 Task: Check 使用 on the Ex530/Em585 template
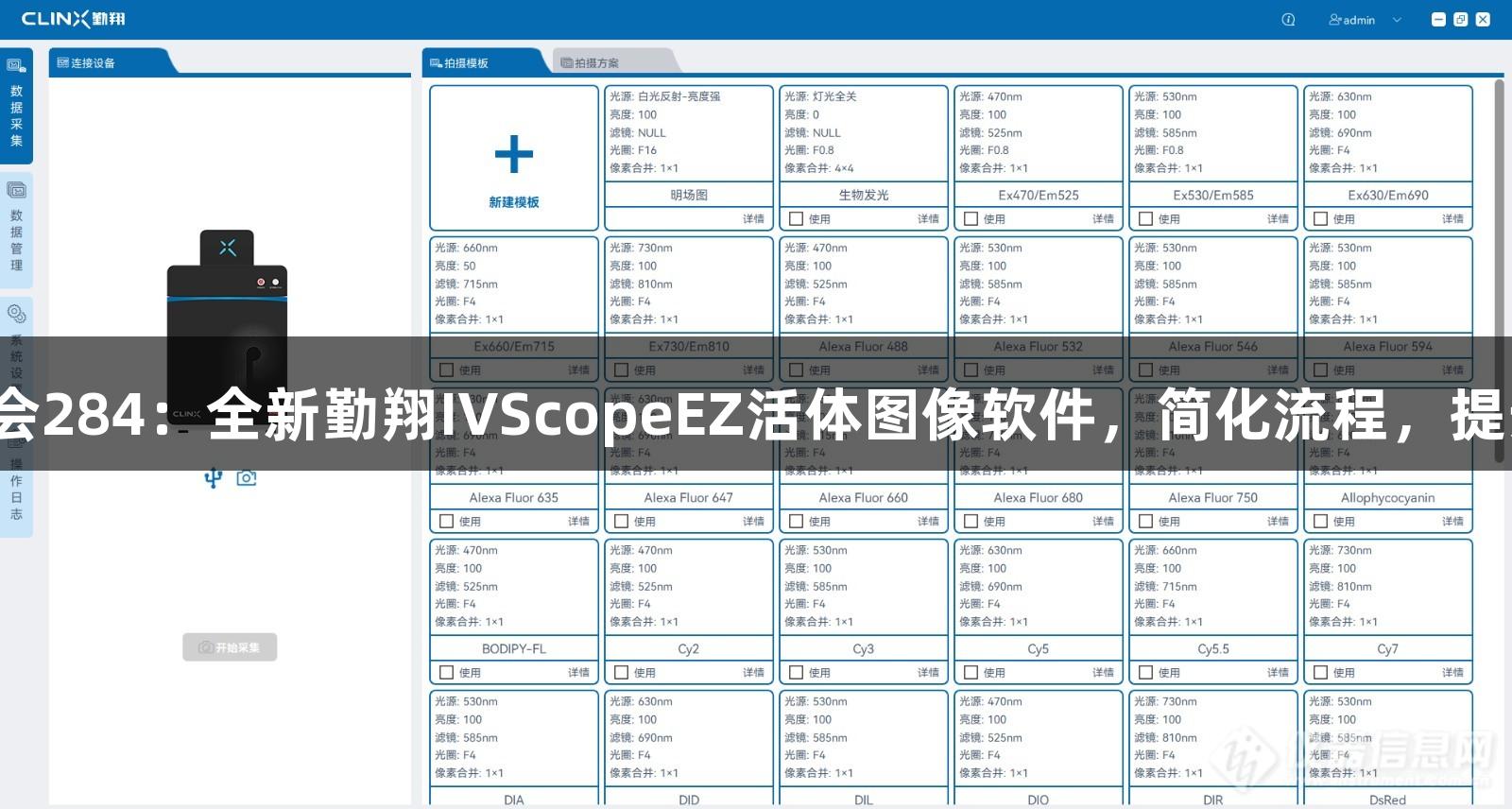(1146, 219)
